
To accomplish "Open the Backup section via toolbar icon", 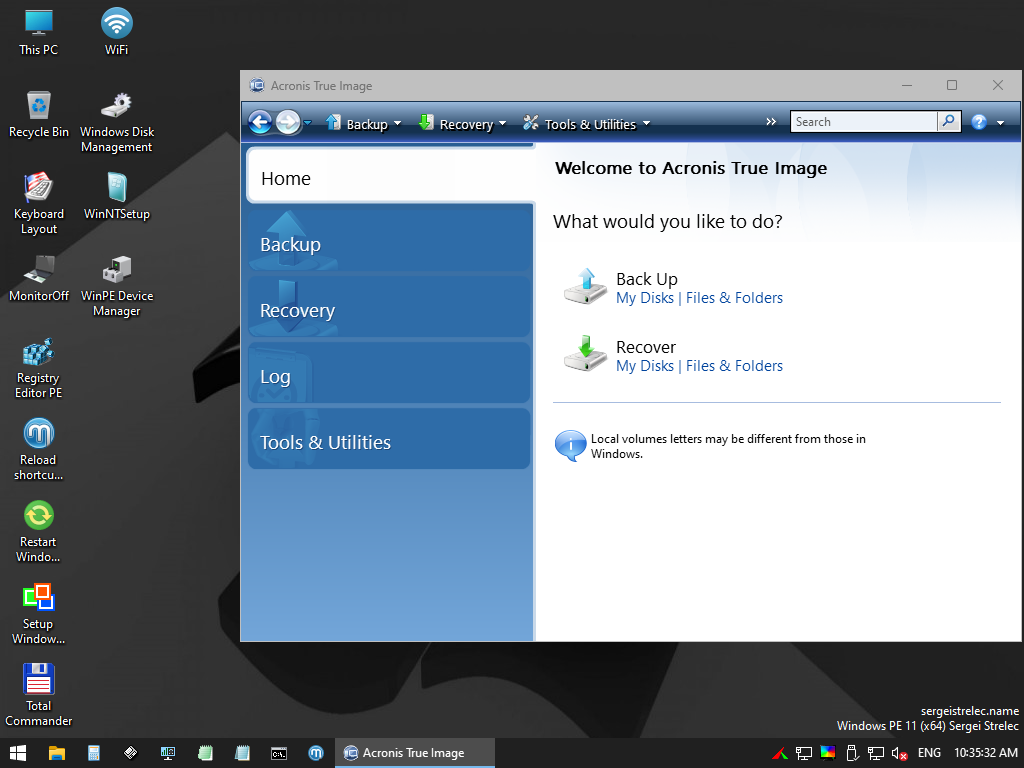I will pos(333,122).
